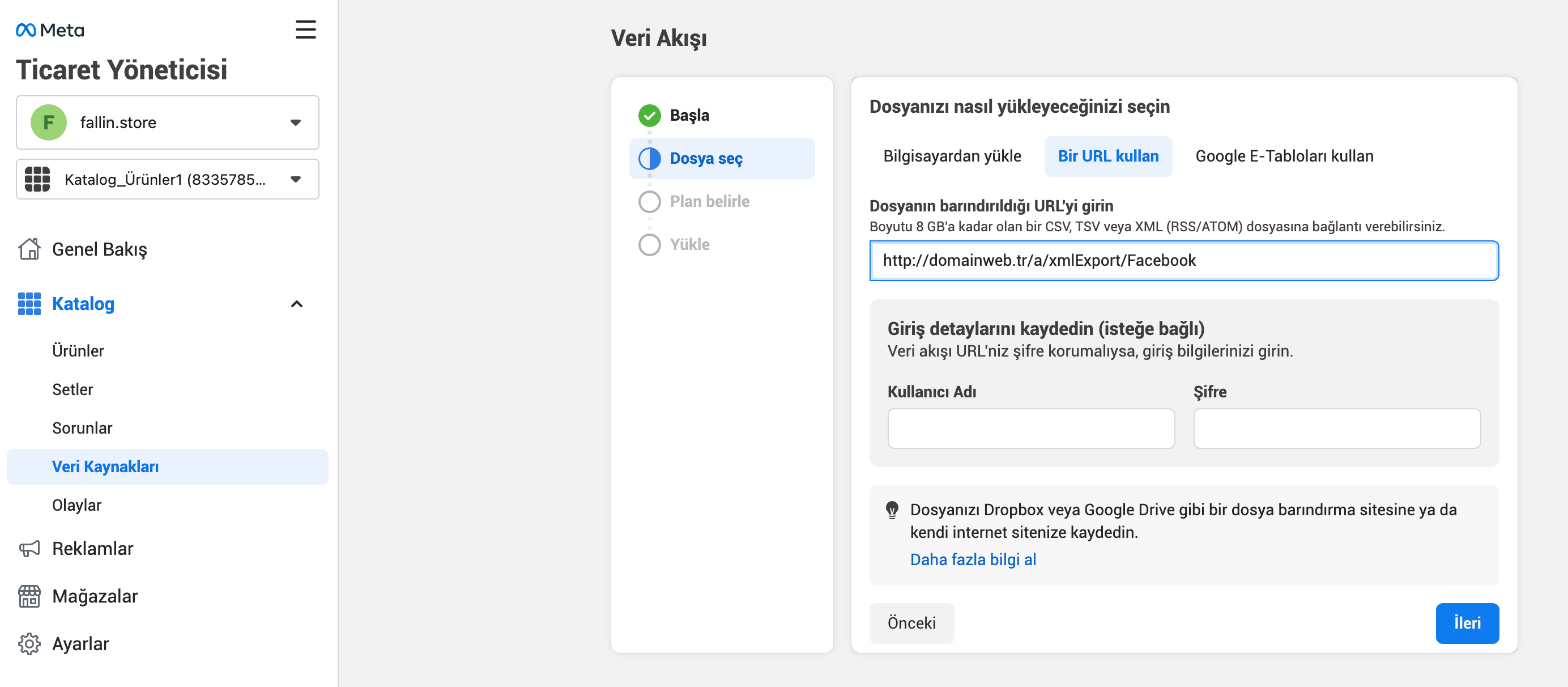Click the Reklamlar megaphone icon
The image size is (1568, 687).
[x=29, y=548]
